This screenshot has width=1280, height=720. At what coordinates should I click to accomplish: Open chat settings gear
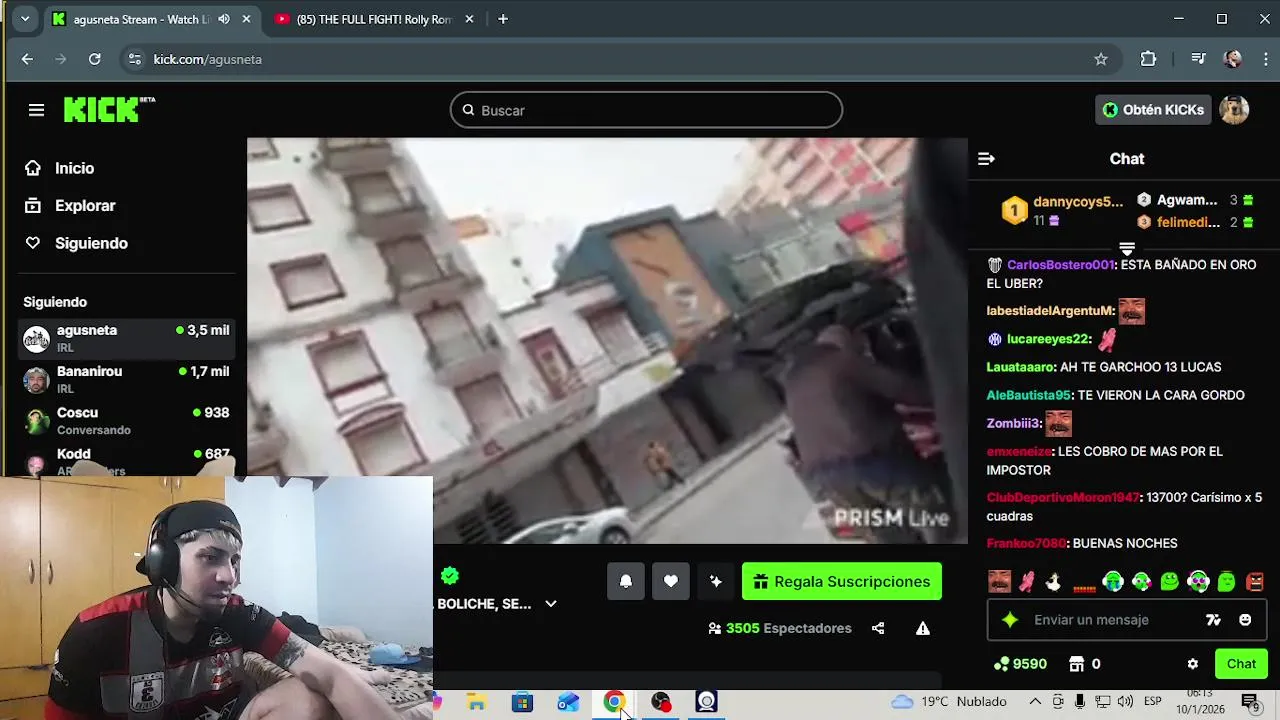pos(1192,664)
